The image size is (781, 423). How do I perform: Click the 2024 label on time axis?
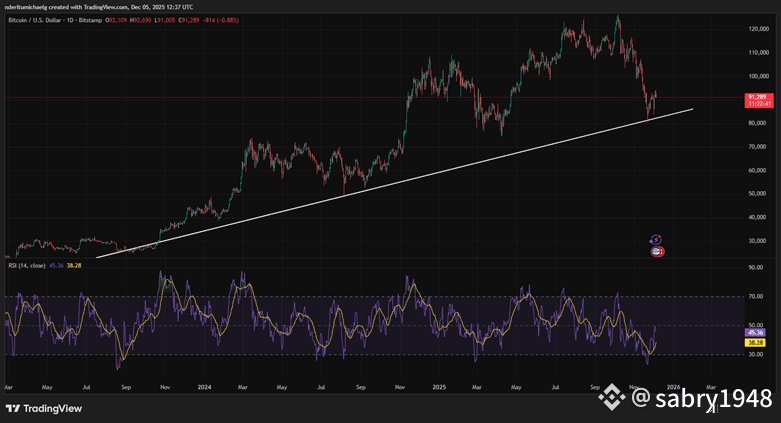(203, 385)
